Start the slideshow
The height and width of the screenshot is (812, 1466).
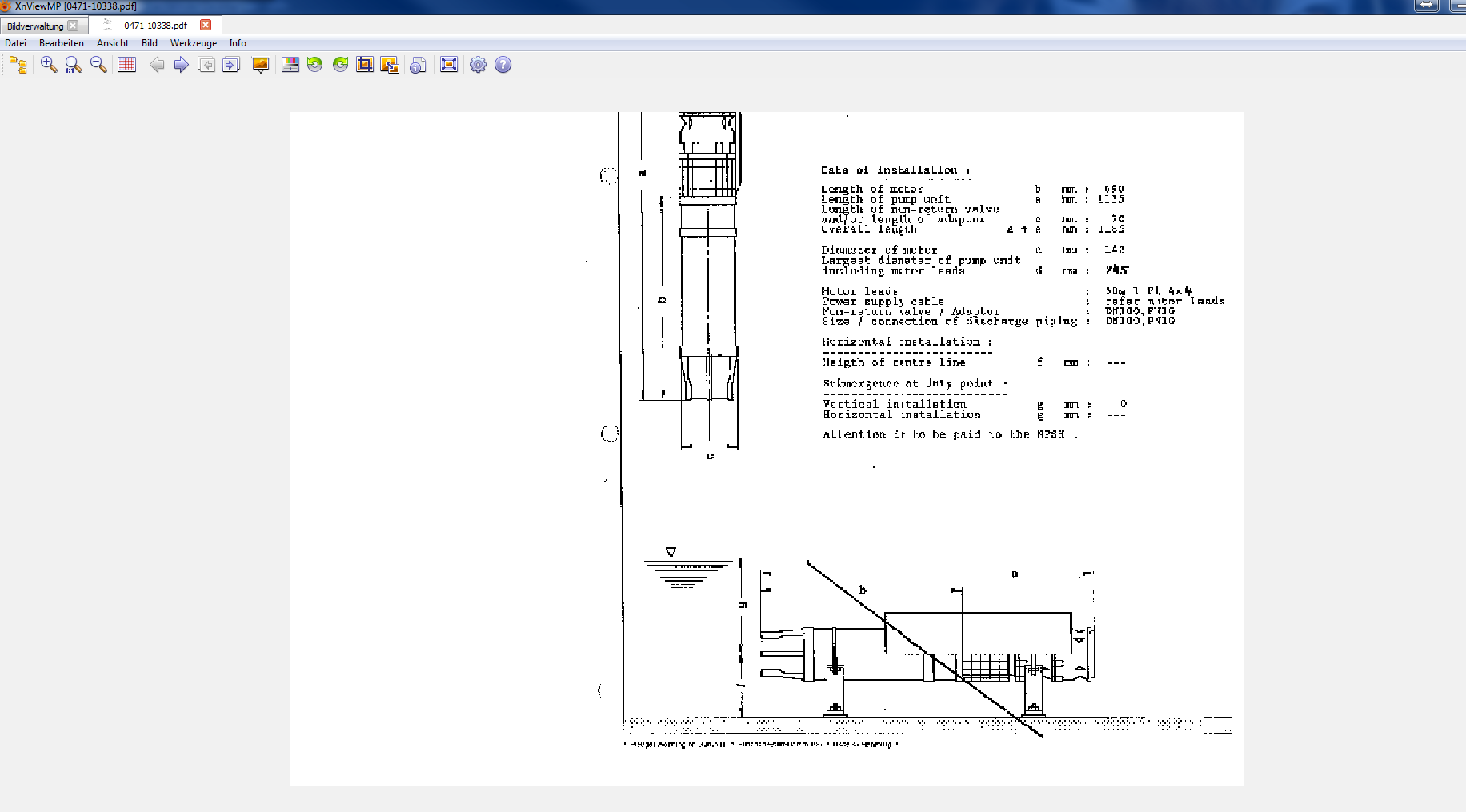261,65
